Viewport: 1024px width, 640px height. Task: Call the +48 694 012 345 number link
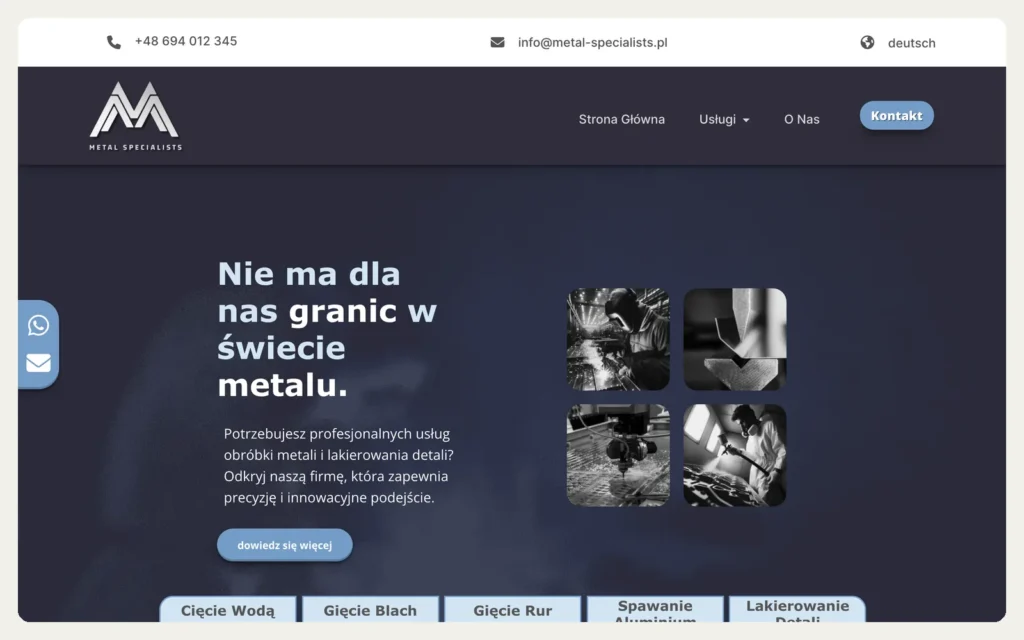point(185,41)
